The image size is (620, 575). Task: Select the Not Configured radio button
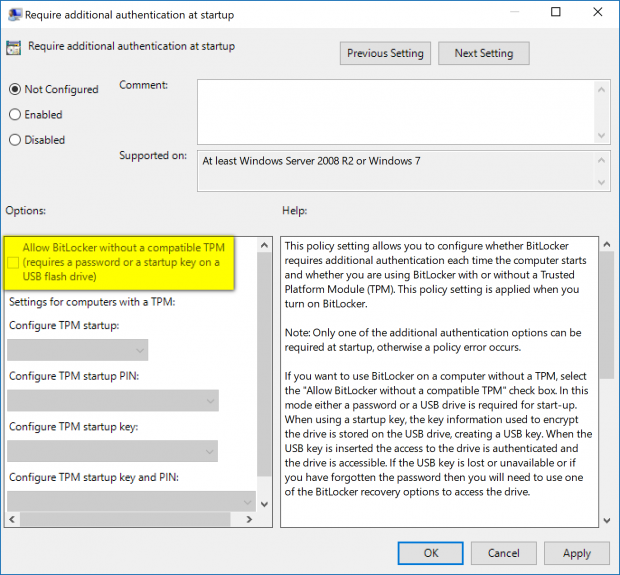15,89
